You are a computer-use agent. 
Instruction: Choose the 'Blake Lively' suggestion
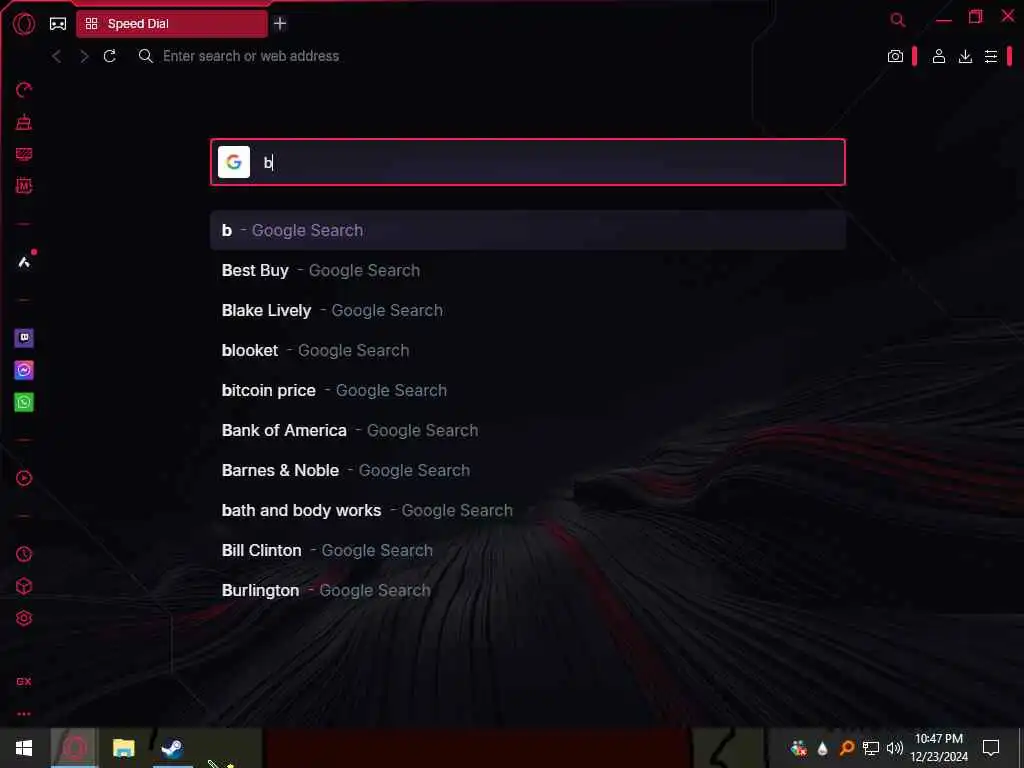[528, 310]
